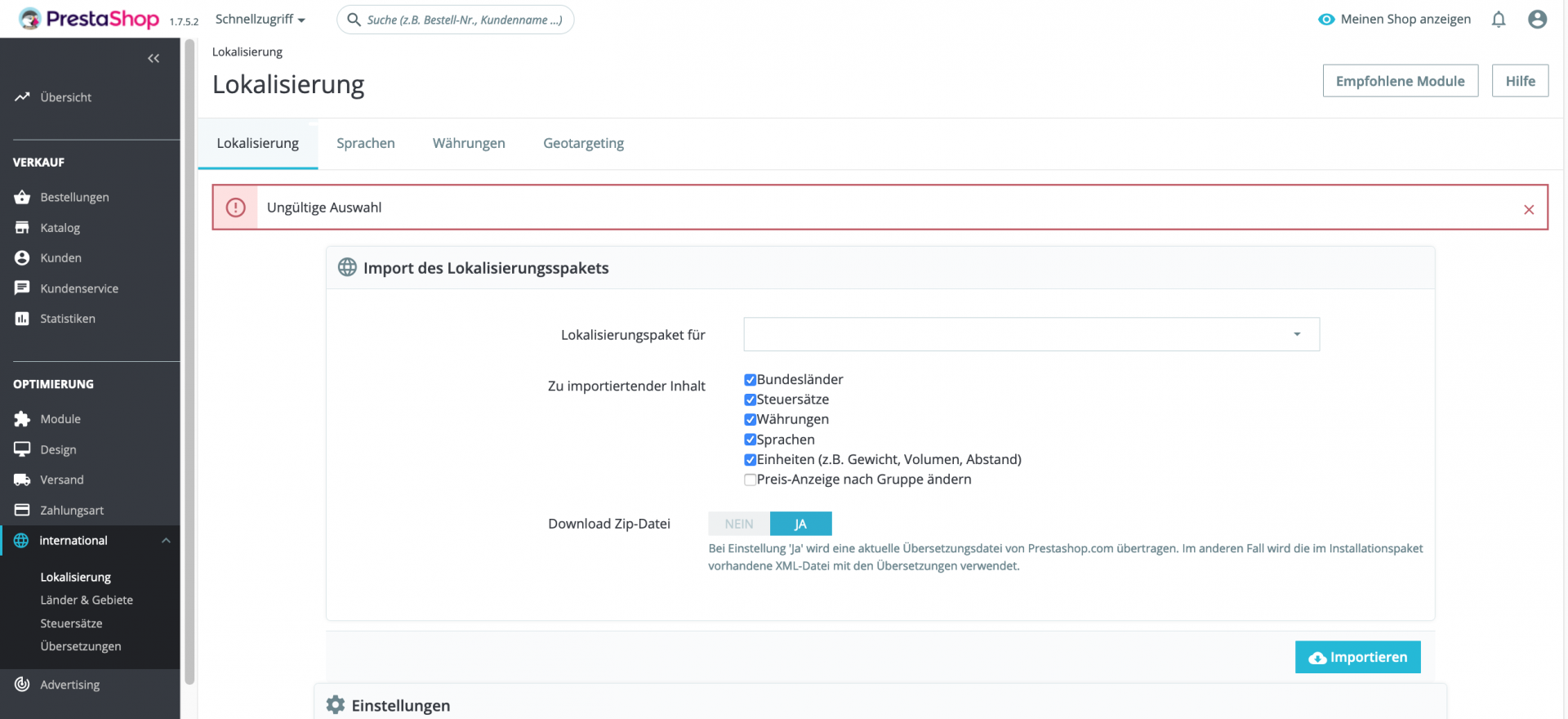Switch to the Sprachen tab
Screen dimensions: 1568x719
click(x=365, y=144)
